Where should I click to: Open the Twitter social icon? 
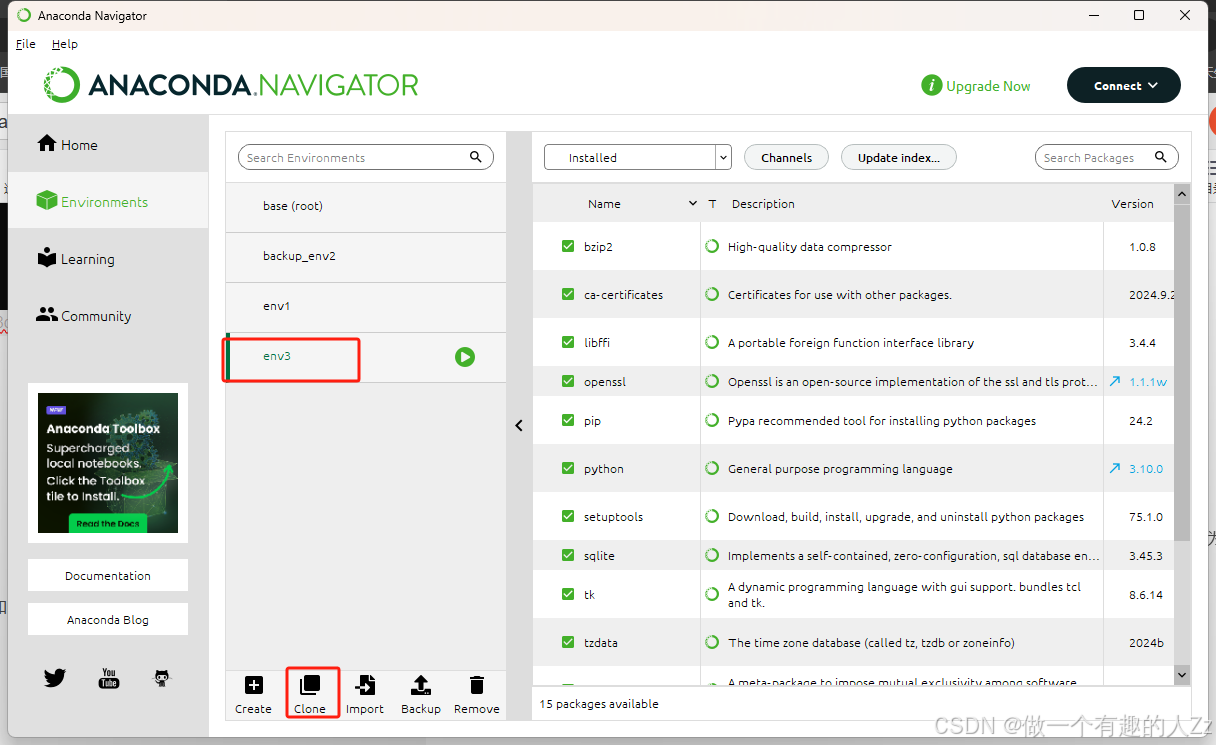(x=55, y=678)
